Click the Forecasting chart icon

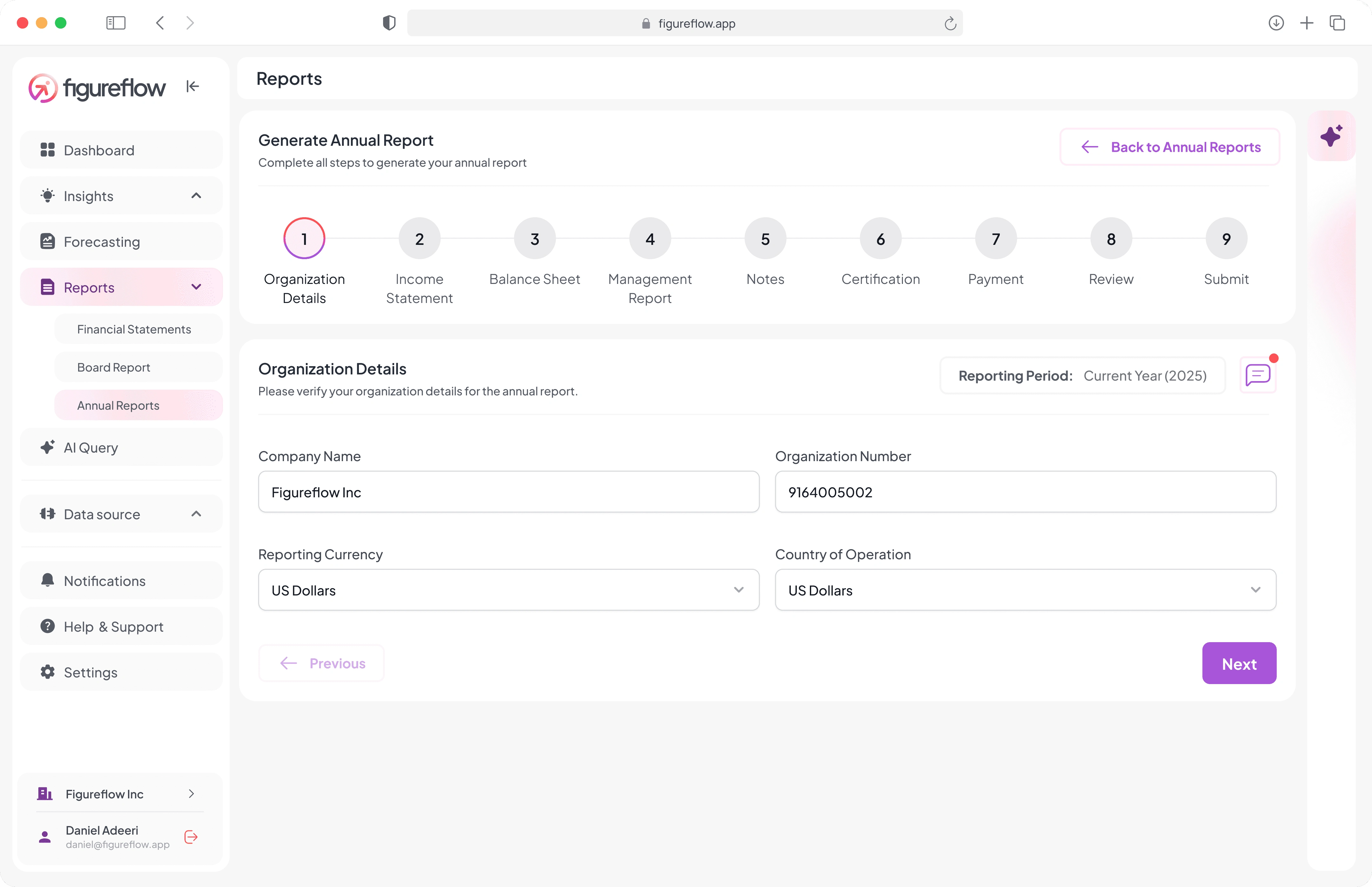coord(48,241)
